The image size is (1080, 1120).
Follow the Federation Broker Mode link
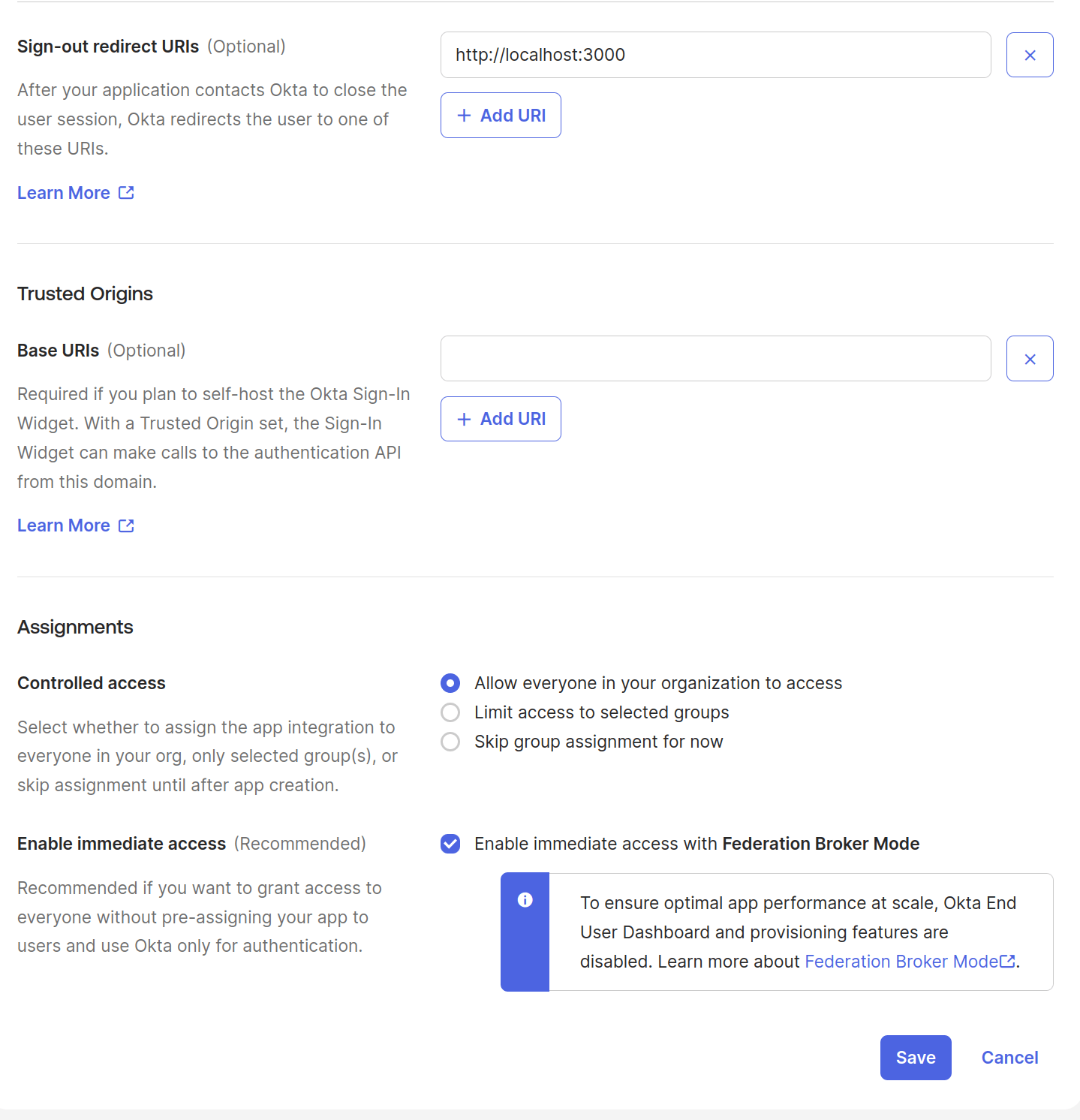pos(902,961)
